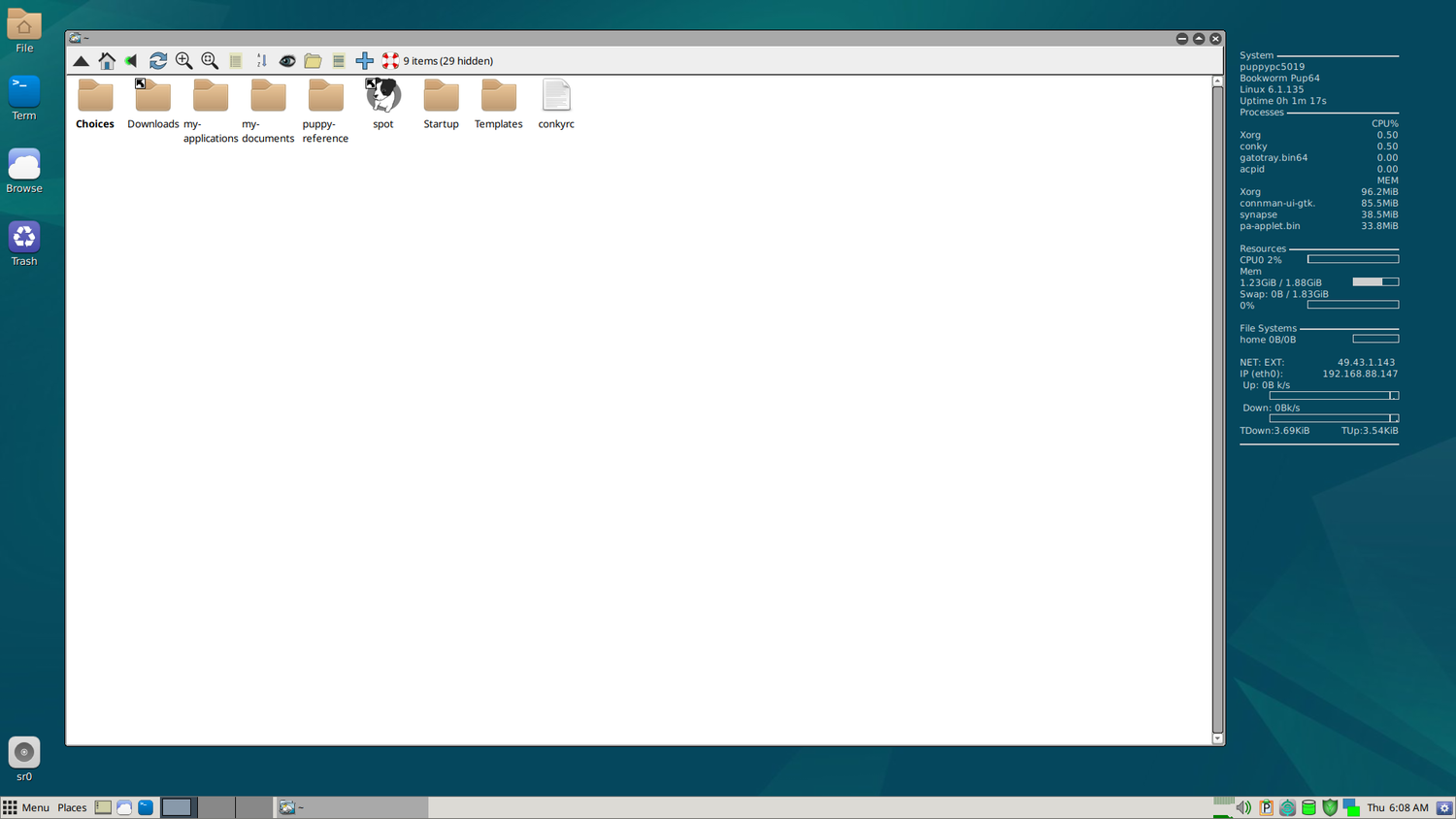Open the volume control tray icon
This screenshot has height=819, width=1456.
(x=1243, y=807)
